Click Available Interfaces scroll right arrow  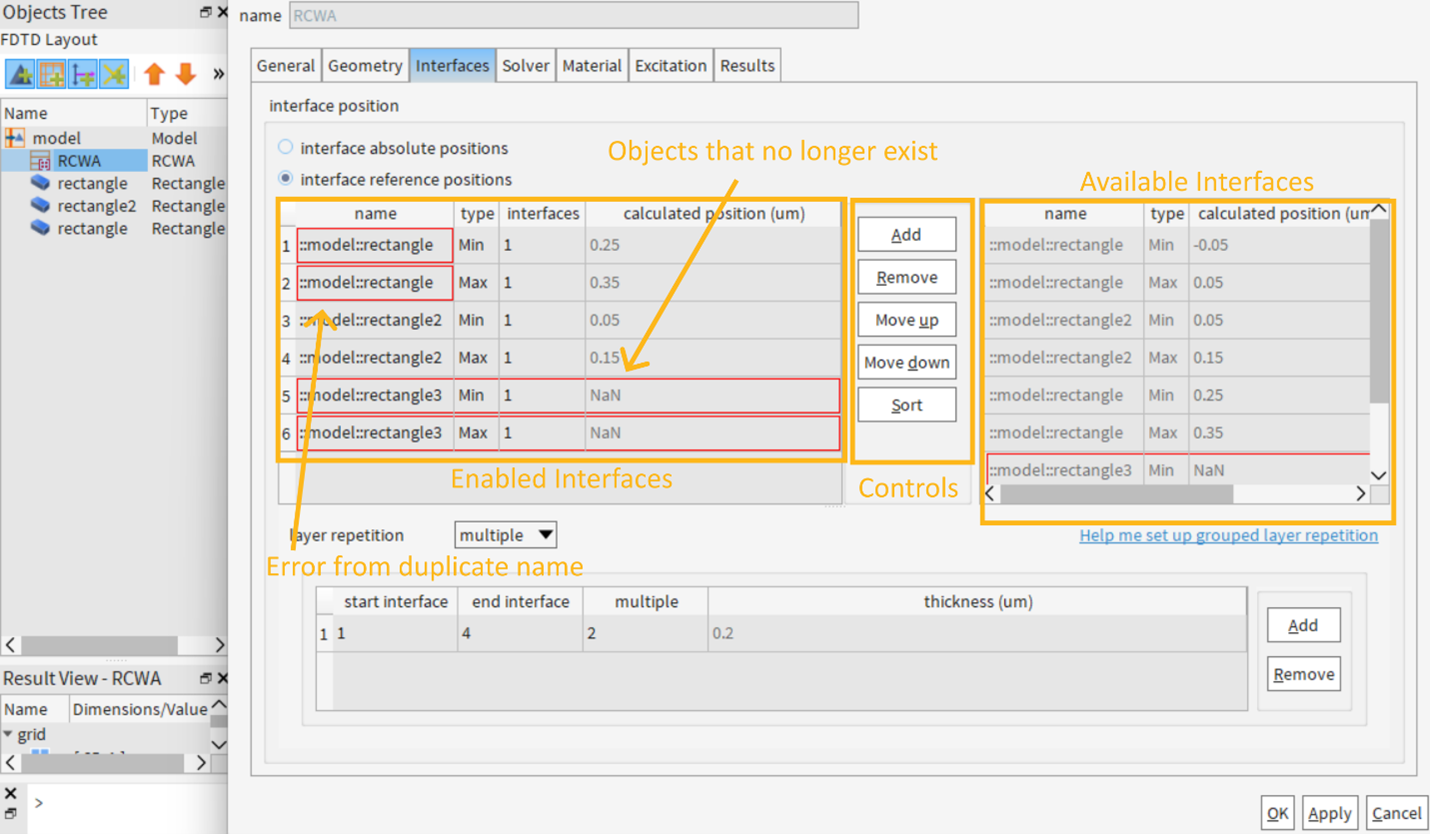click(1360, 493)
